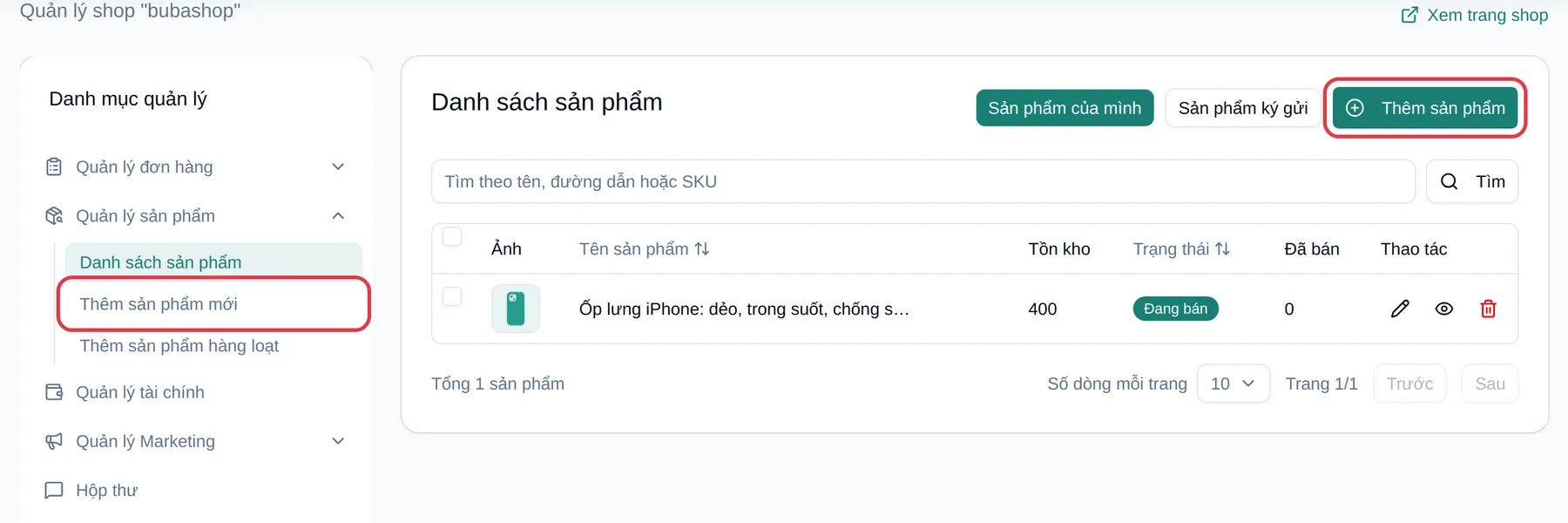
Task: Click the product search input field
Action: [923, 181]
